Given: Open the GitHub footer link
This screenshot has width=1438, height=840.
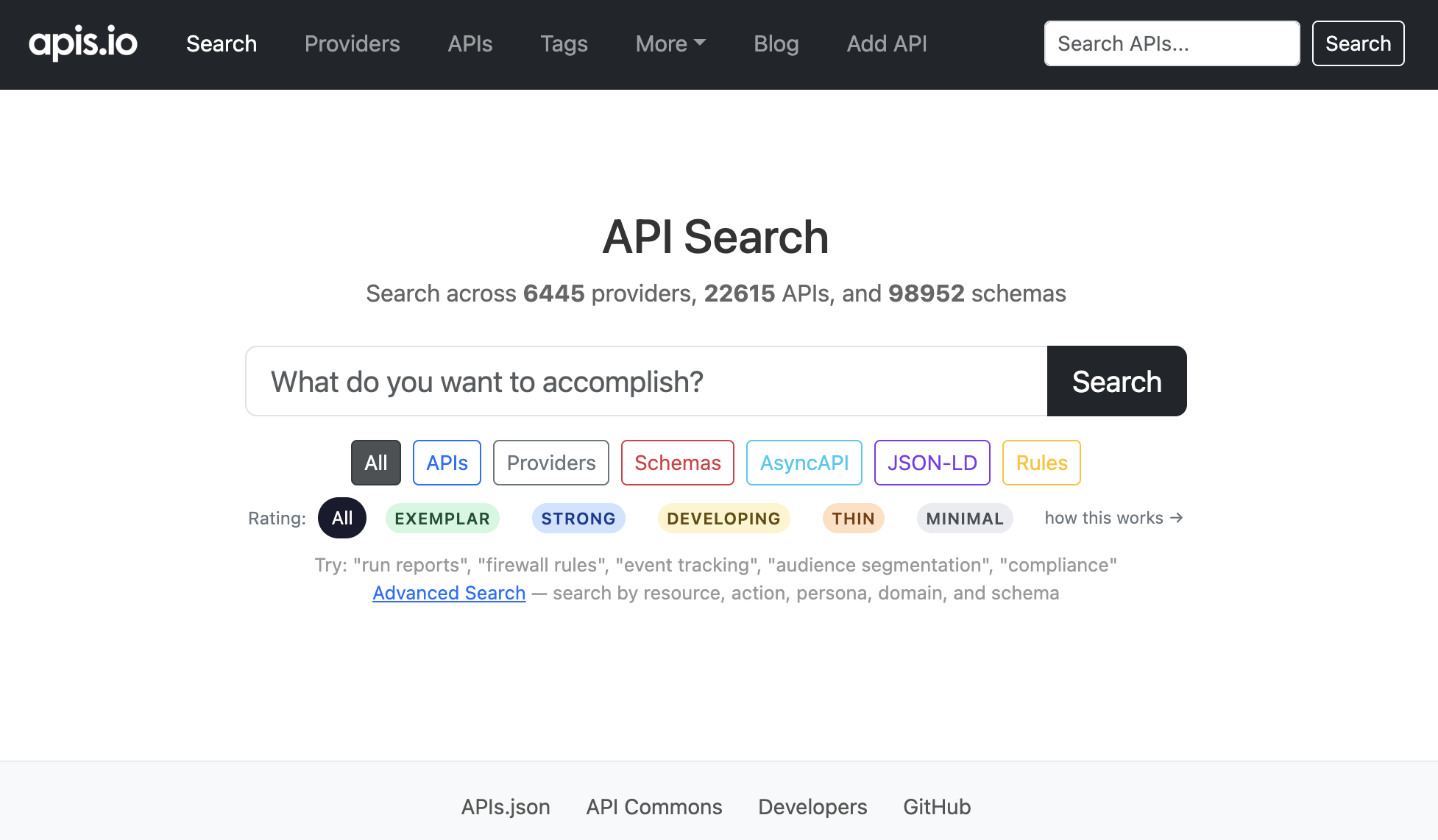Looking at the screenshot, I should click(x=937, y=807).
